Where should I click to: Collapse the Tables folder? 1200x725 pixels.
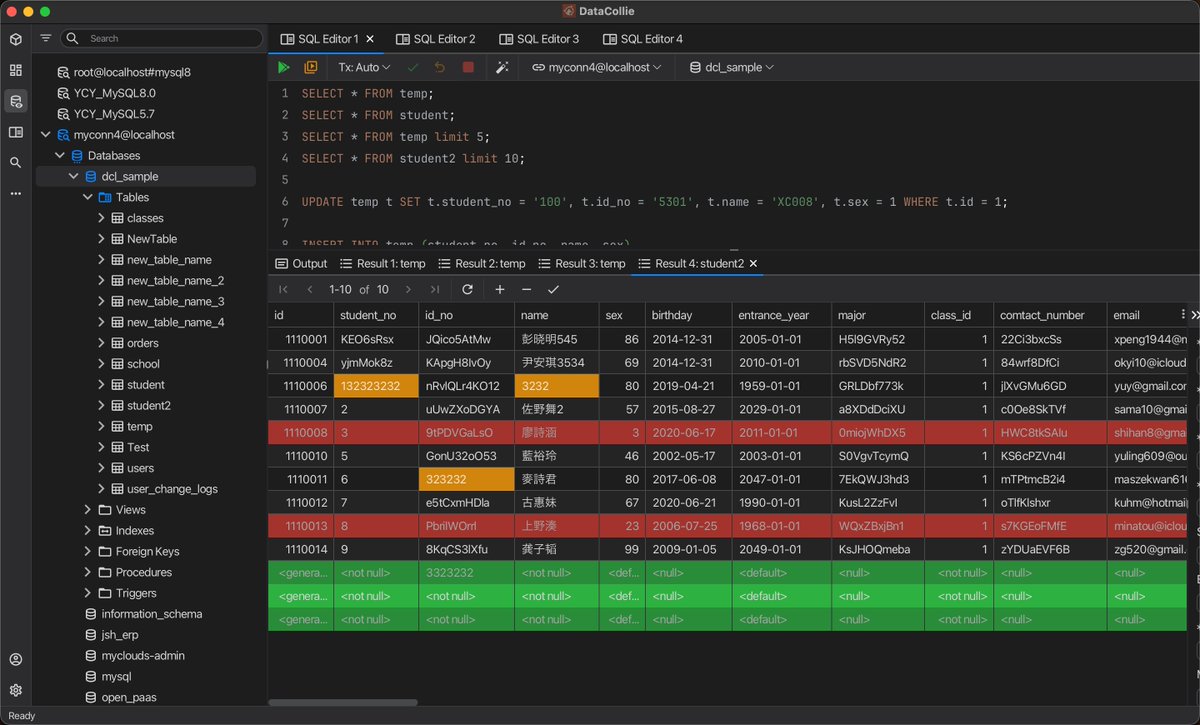(x=88, y=198)
